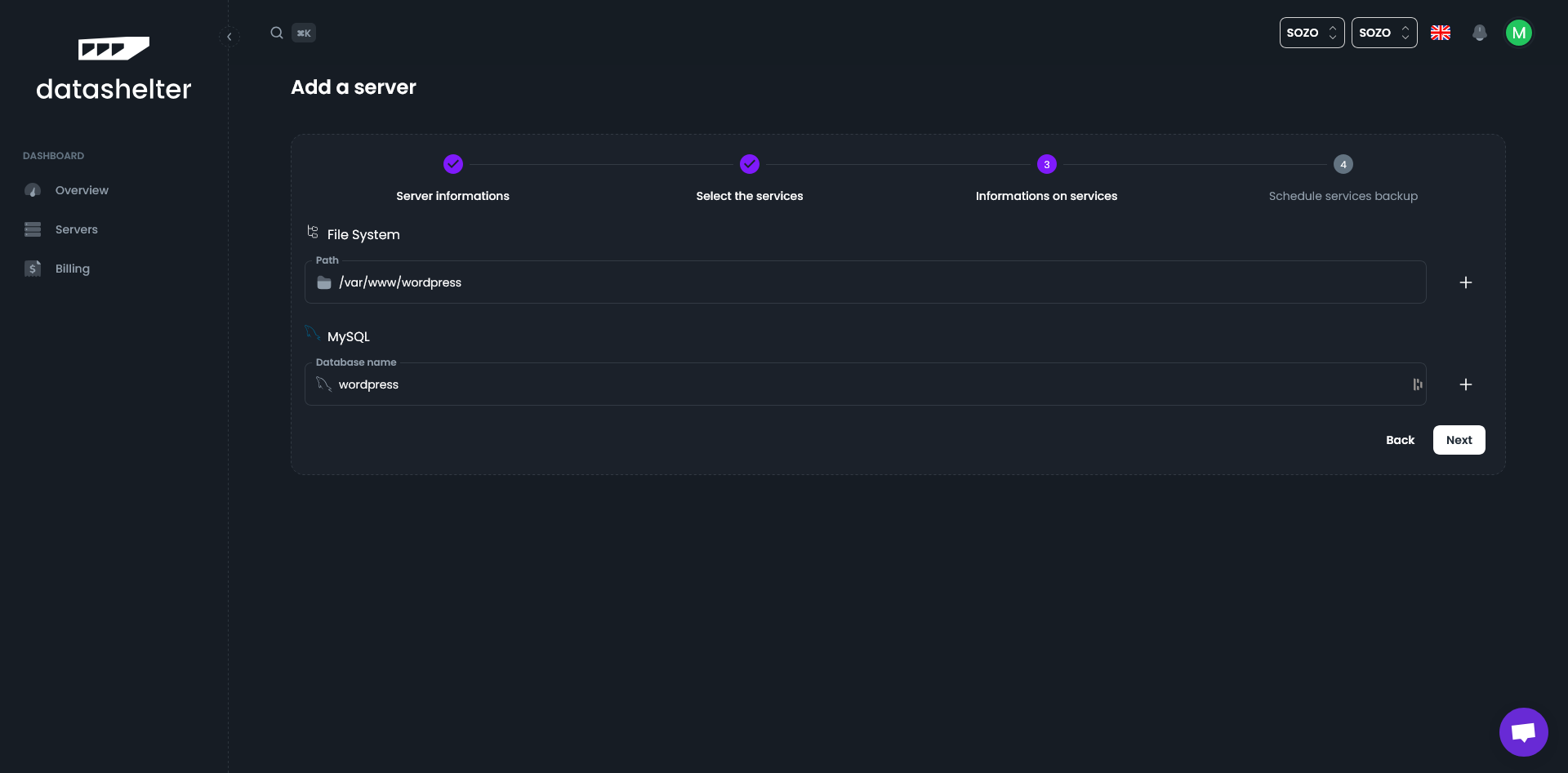Collapse the sidebar with chevron
The image size is (1568, 773).
(x=229, y=37)
